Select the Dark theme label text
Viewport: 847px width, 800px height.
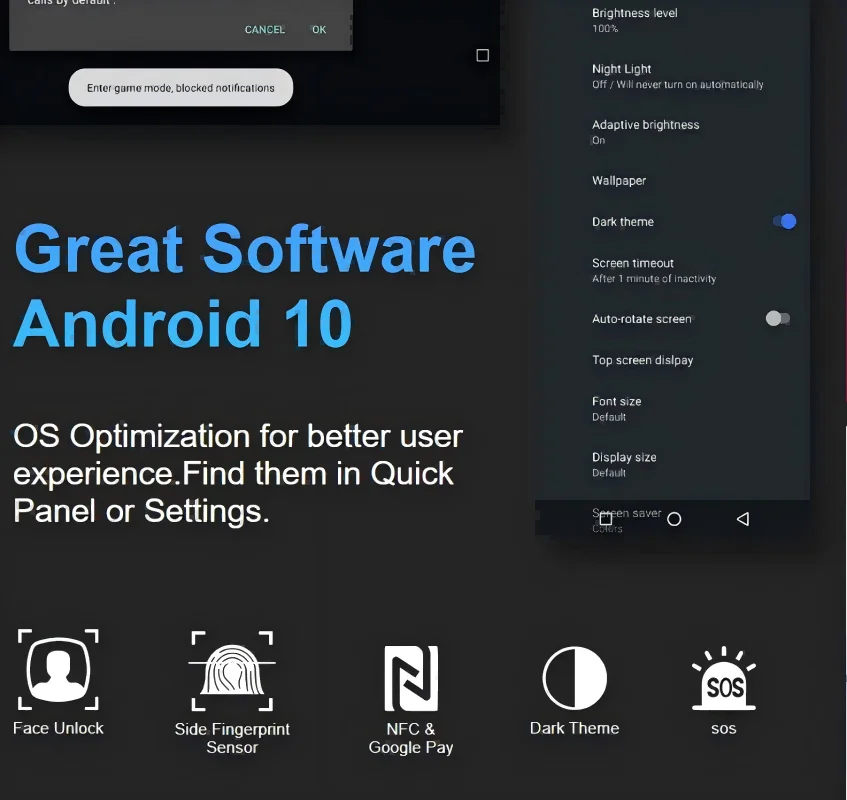pos(623,222)
